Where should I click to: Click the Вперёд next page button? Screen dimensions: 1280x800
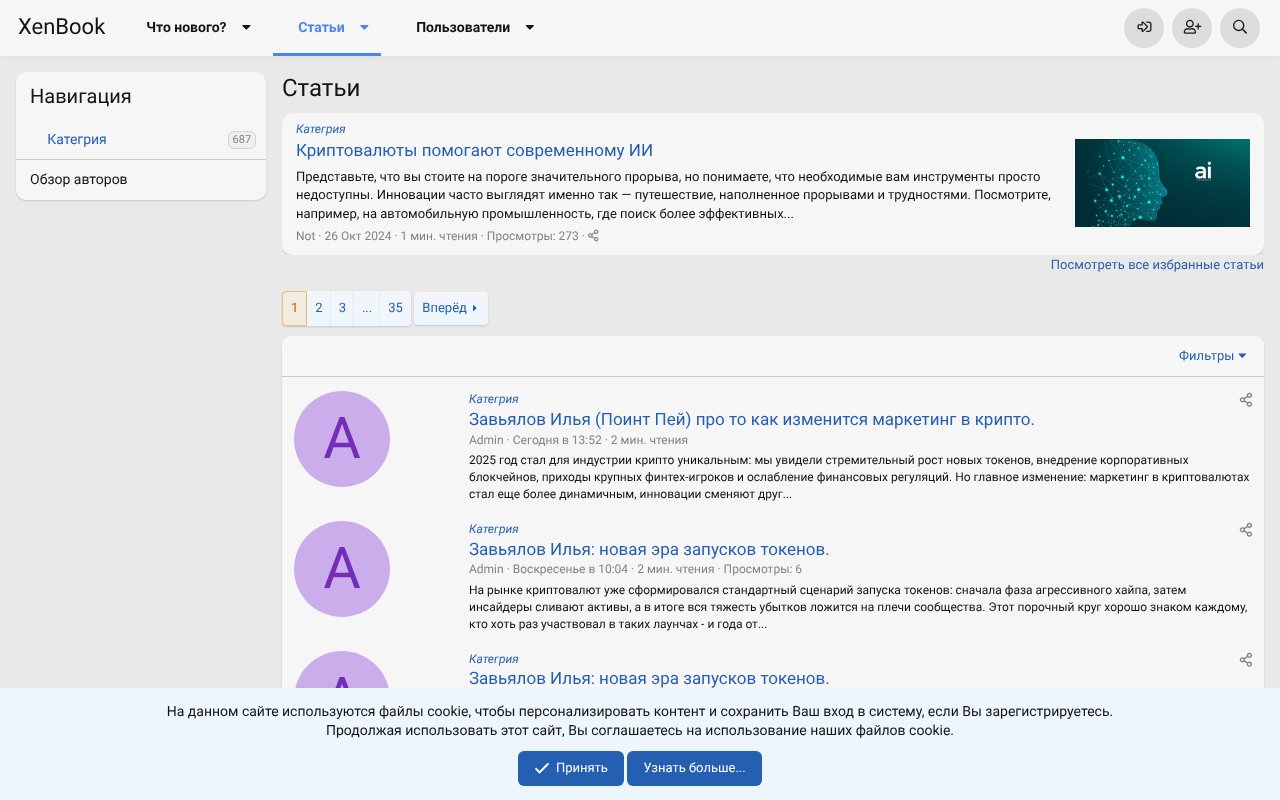[x=450, y=308]
